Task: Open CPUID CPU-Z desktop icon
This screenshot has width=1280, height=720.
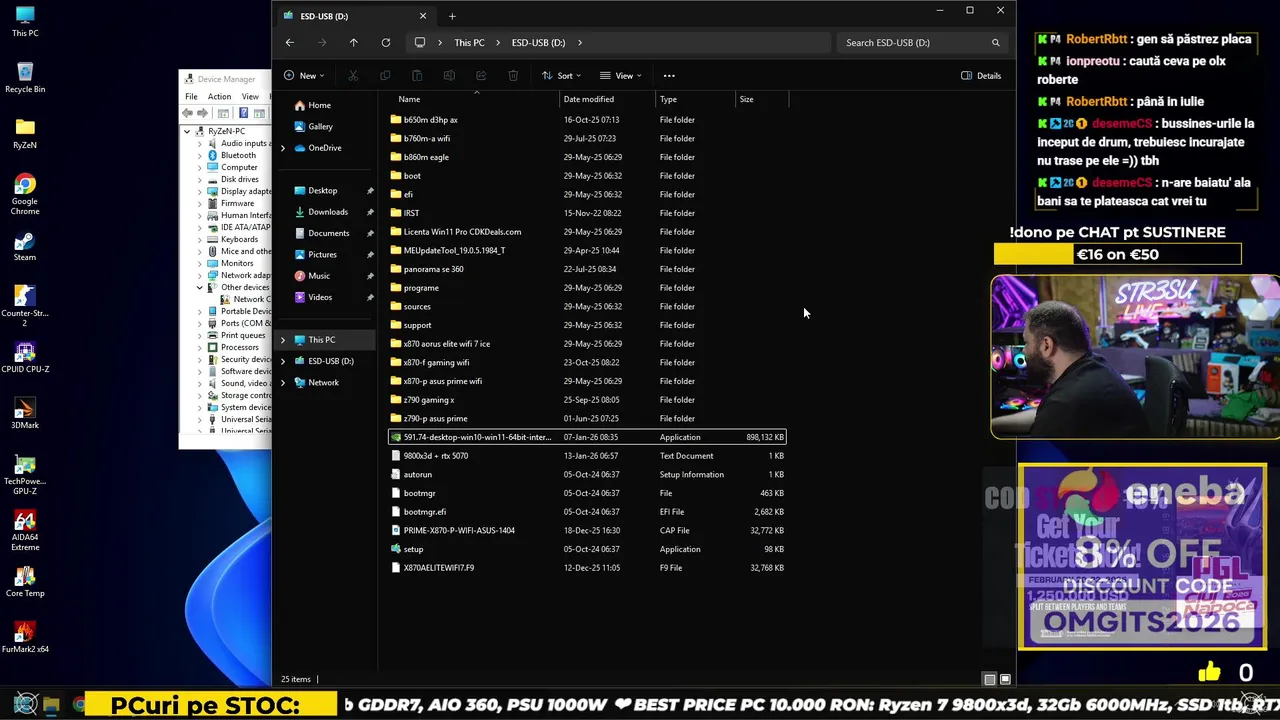Action: (x=25, y=358)
